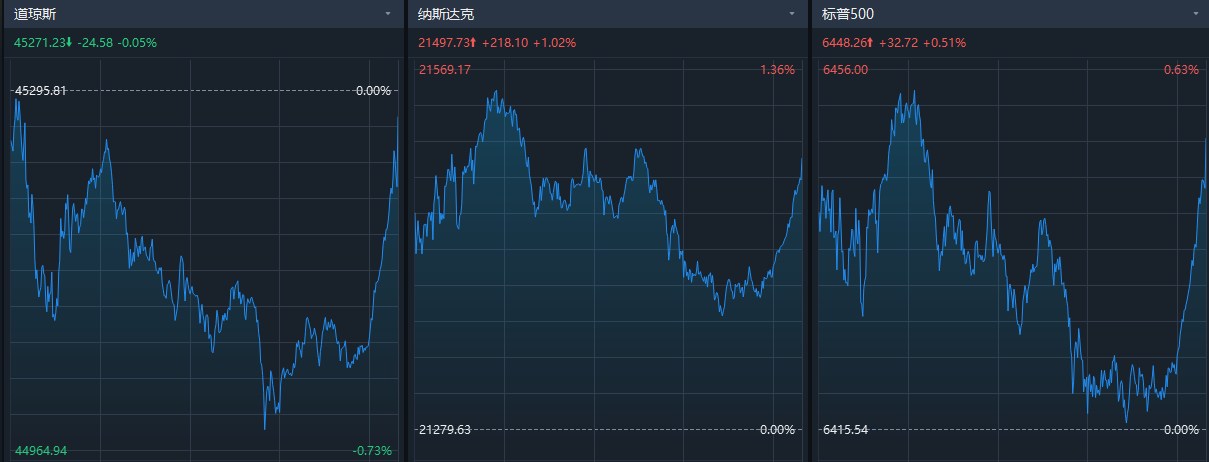Viewport: 1209px width, 462px height.
Task: Expand the 纳斯达克 panel dropdown arrow
Action: 792,14
